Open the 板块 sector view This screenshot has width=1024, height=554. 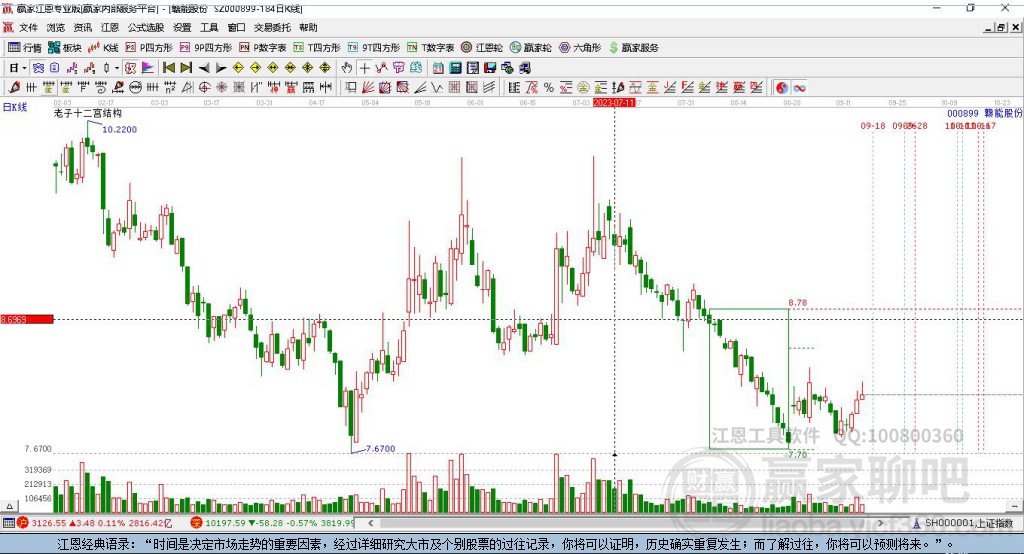pos(65,48)
